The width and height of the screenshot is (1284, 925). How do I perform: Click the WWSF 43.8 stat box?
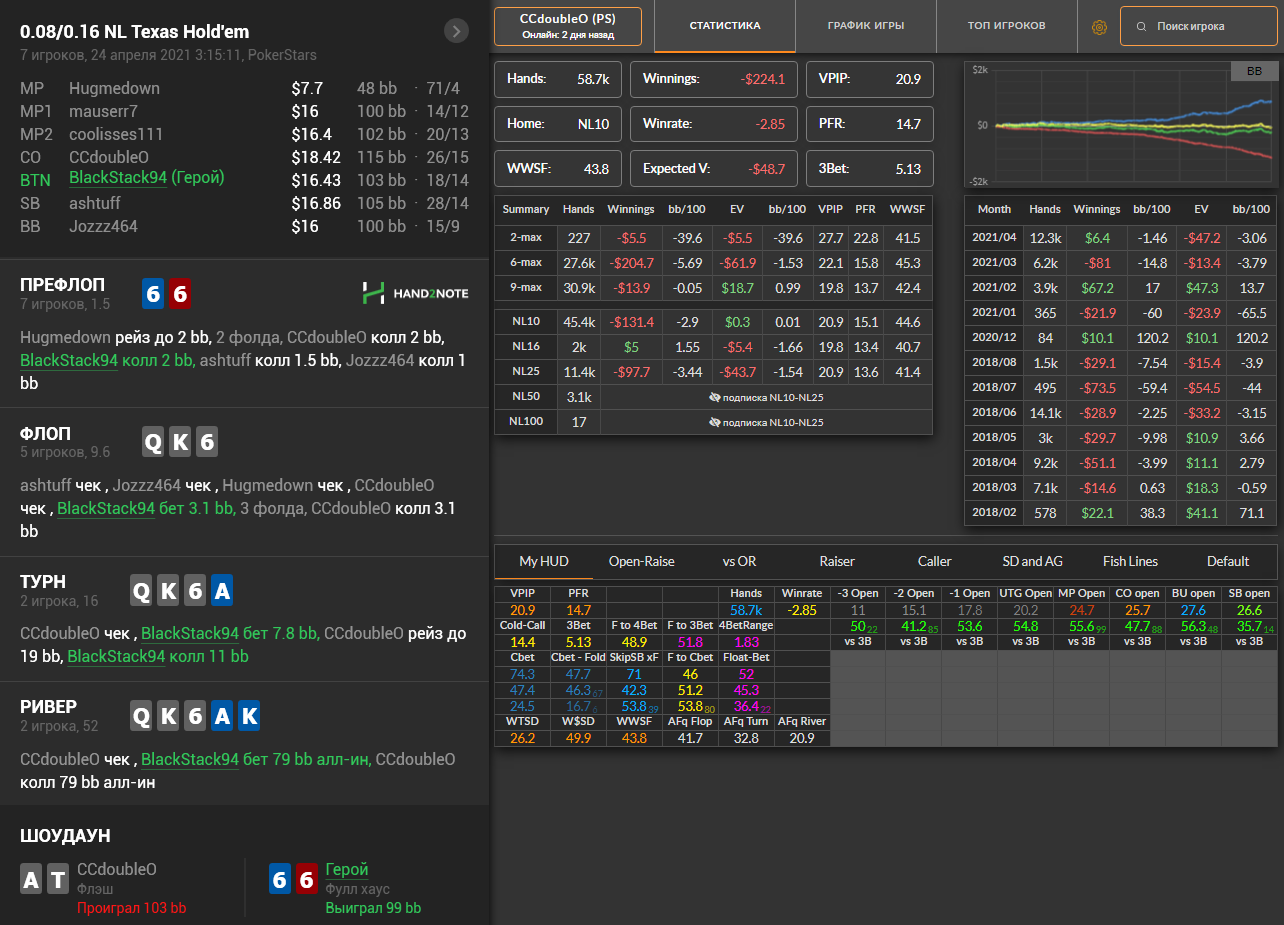point(558,169)
